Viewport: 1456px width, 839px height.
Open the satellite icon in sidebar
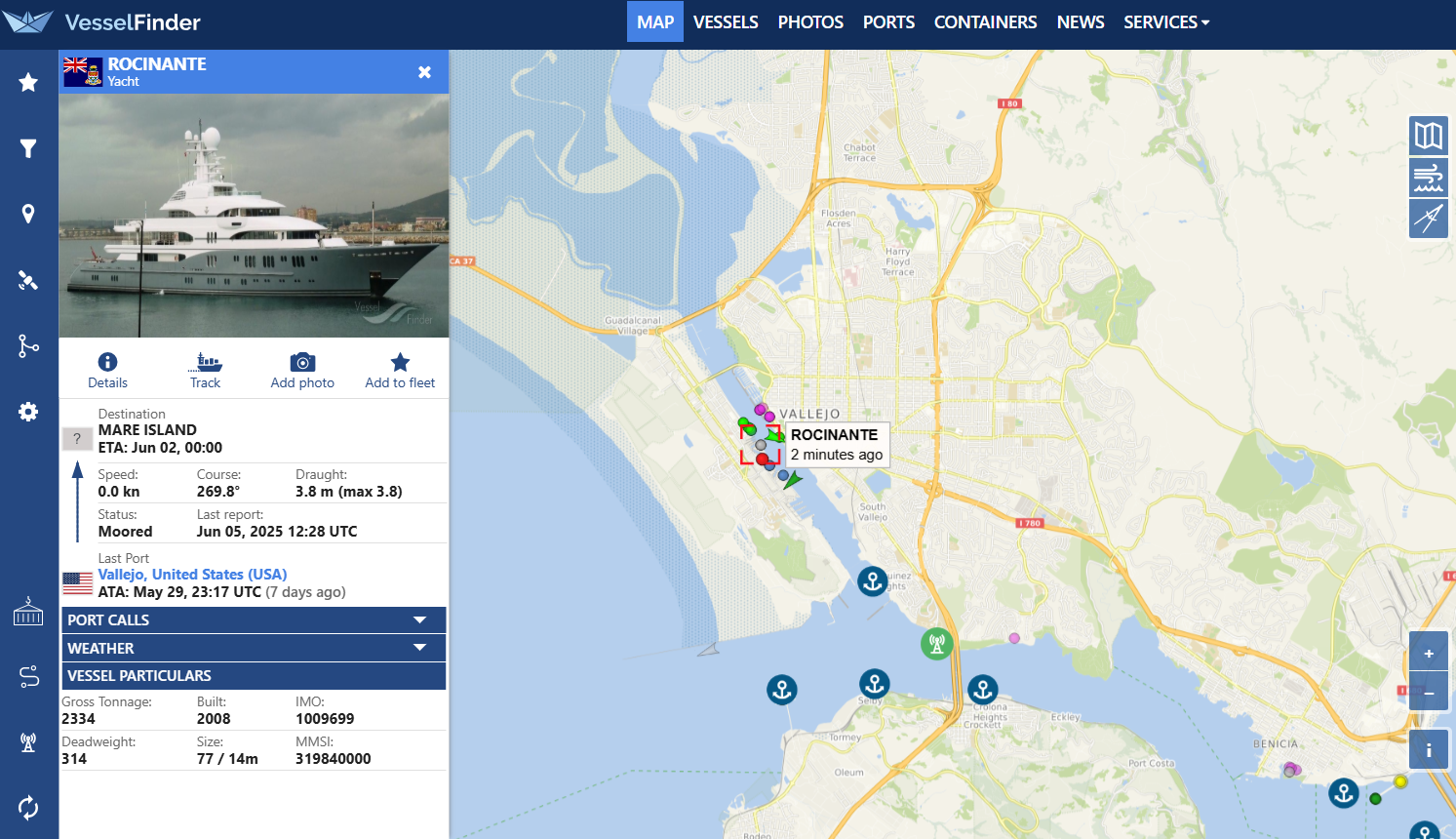28,280
